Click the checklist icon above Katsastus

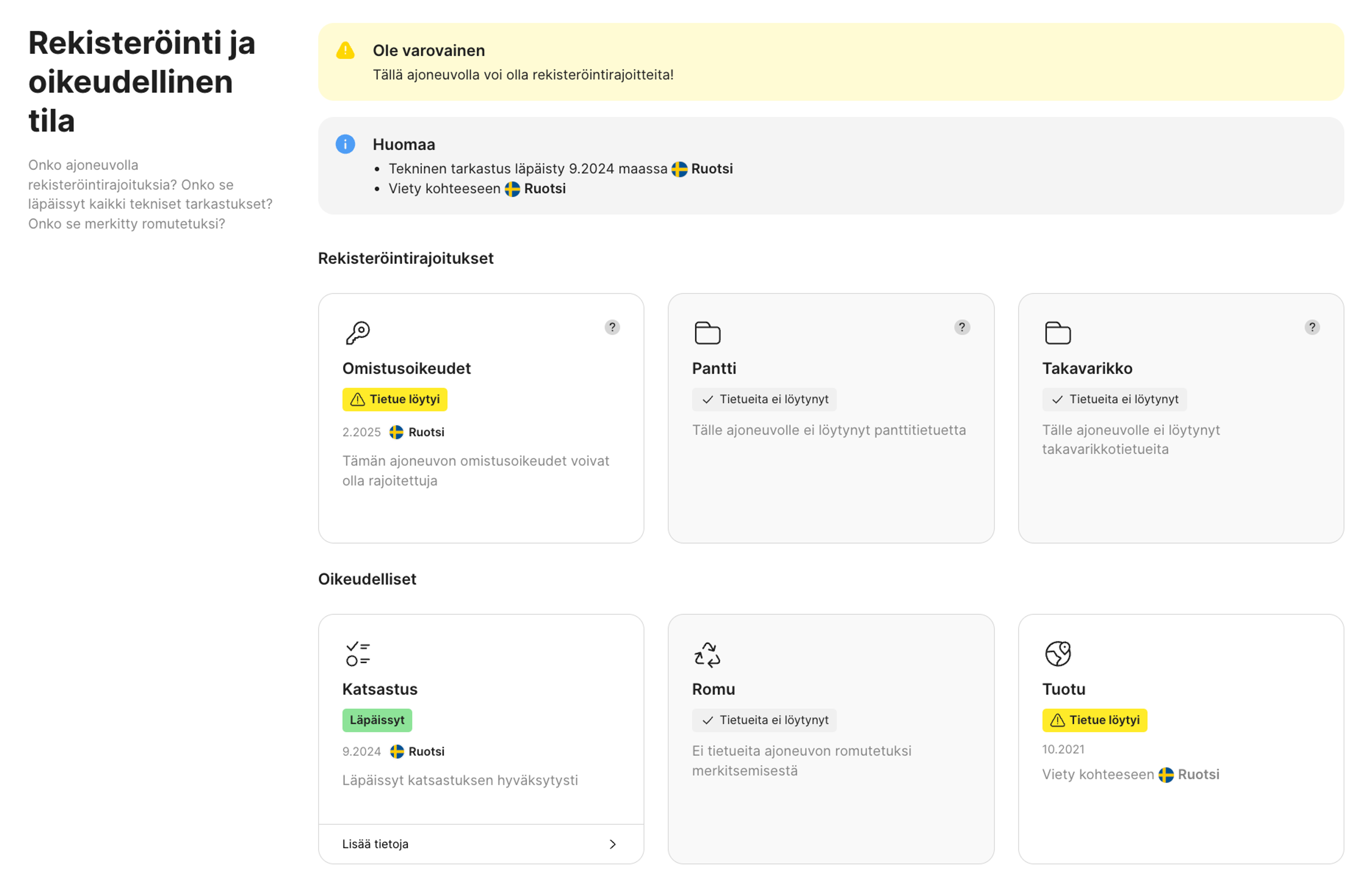pyautogui.click(x=358, y=654)
